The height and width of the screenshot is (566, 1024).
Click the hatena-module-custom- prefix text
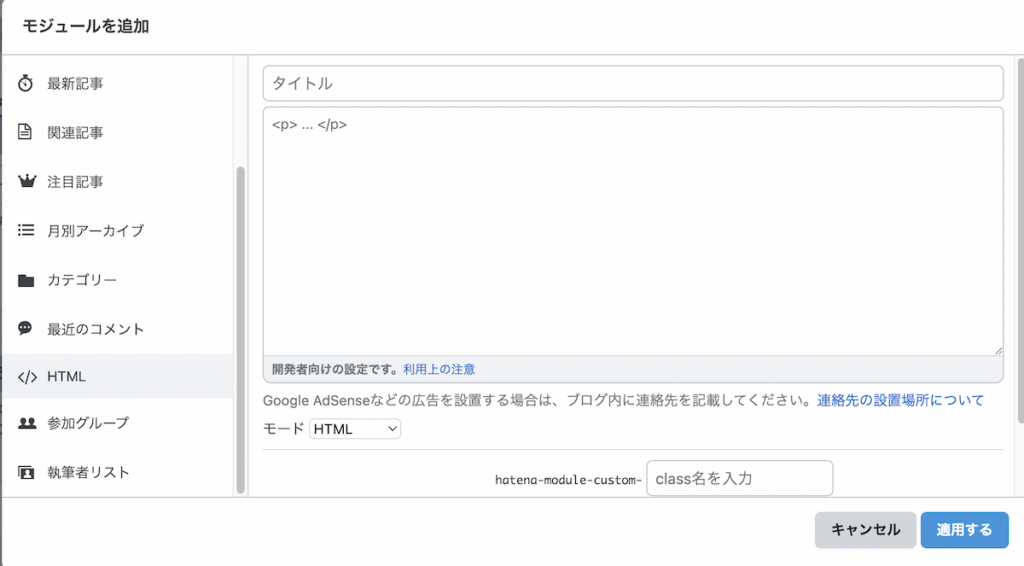pos(568,480)
